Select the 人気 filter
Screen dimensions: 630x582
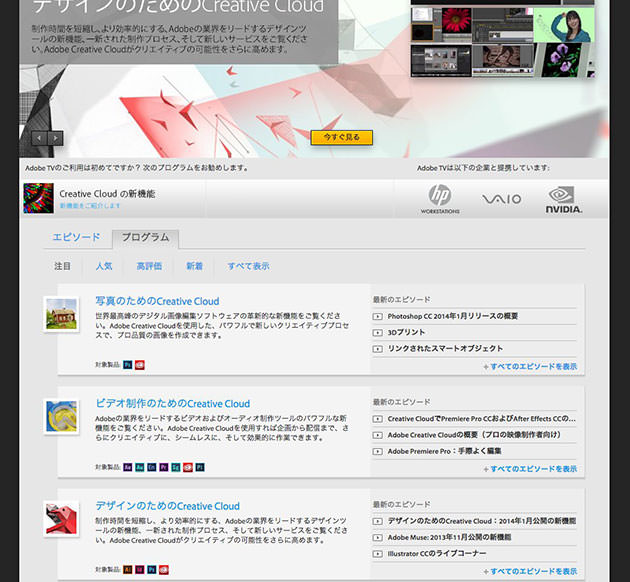(104, 266)
